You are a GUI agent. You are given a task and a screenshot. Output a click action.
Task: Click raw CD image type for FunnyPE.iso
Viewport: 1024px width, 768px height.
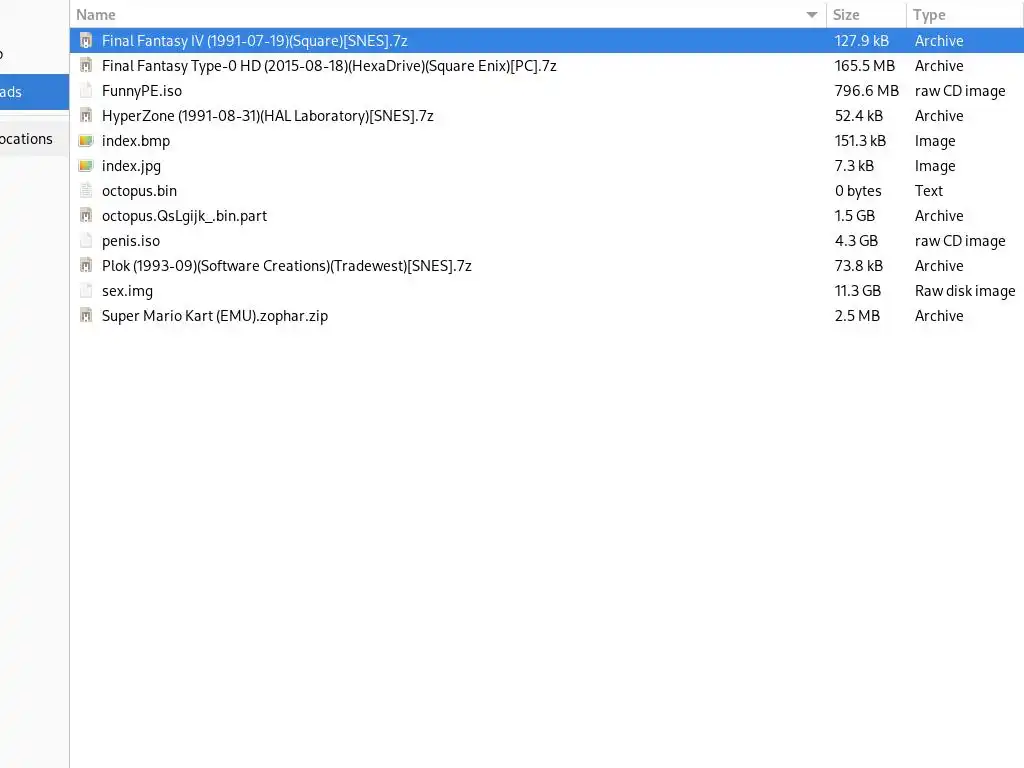coord(960,90)
